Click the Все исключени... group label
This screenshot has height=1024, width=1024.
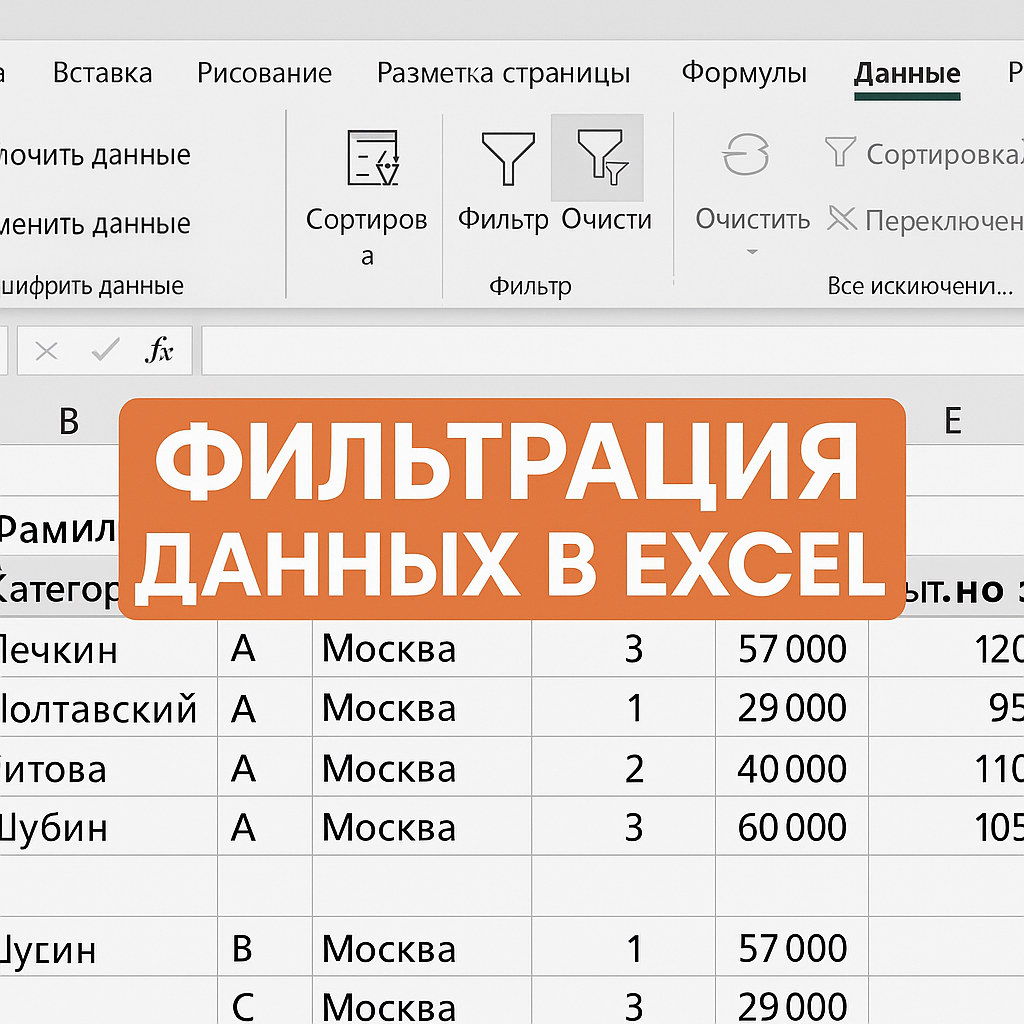coord(920,286)
